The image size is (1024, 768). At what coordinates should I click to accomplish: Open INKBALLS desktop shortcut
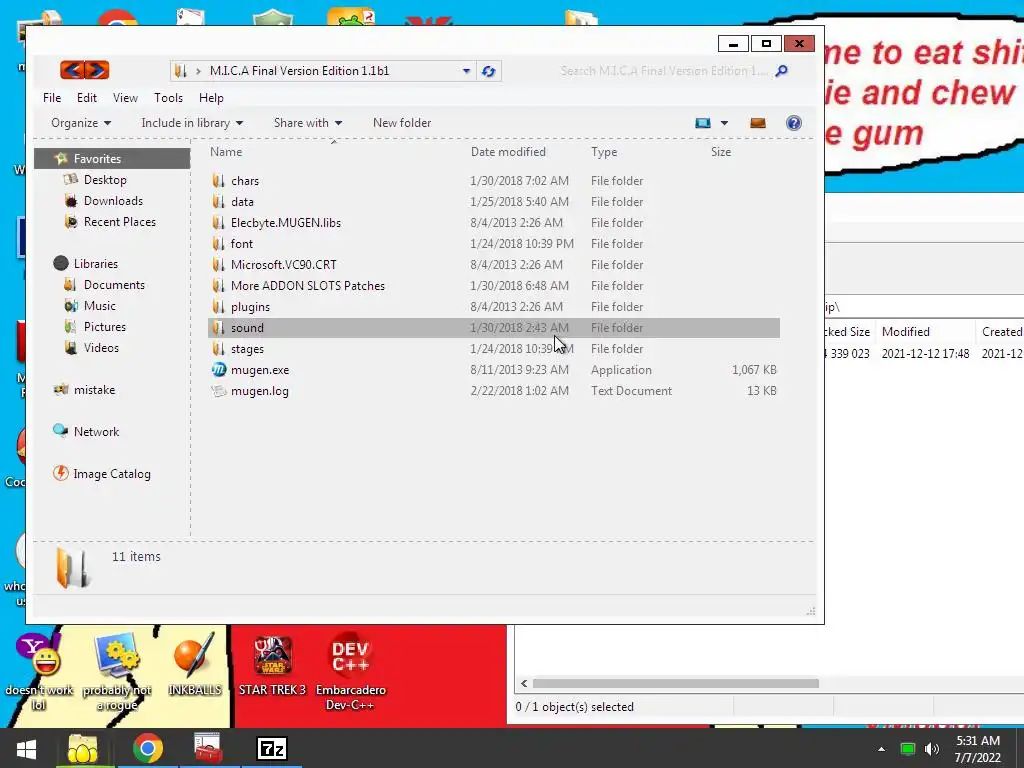click(x=195, y=665)
